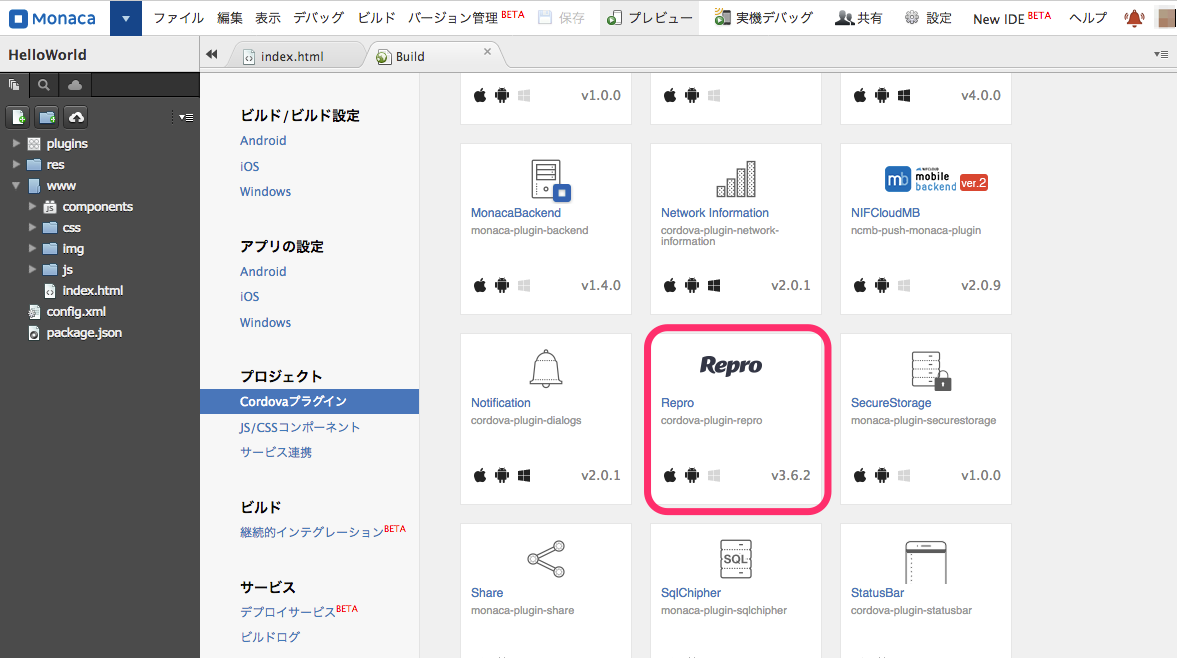The image size is (1177, 658).
Task: Open the Monaca dropdown arrow menu
Action: click(125, 18)
